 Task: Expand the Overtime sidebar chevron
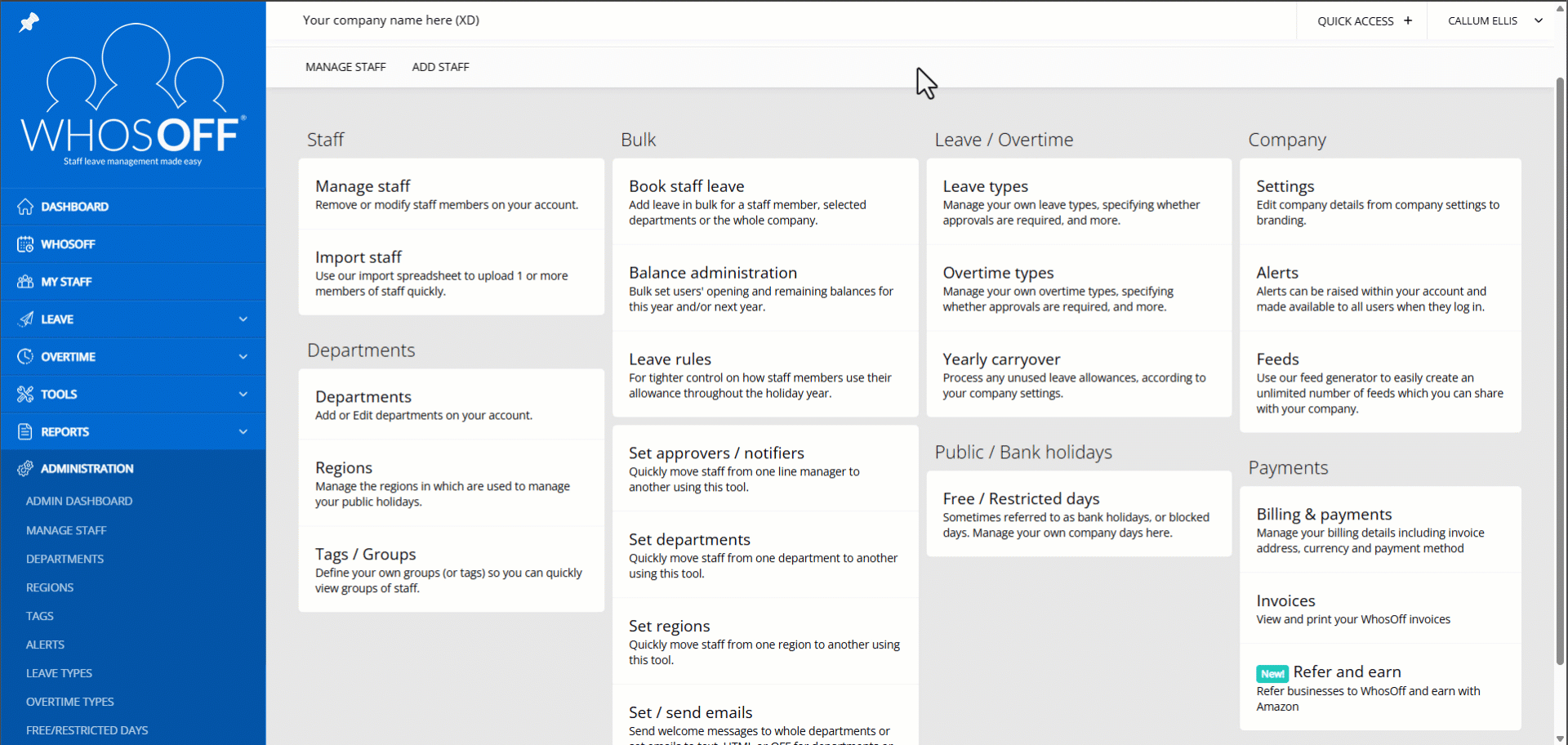pyautogui.click(x=243, y=357)
